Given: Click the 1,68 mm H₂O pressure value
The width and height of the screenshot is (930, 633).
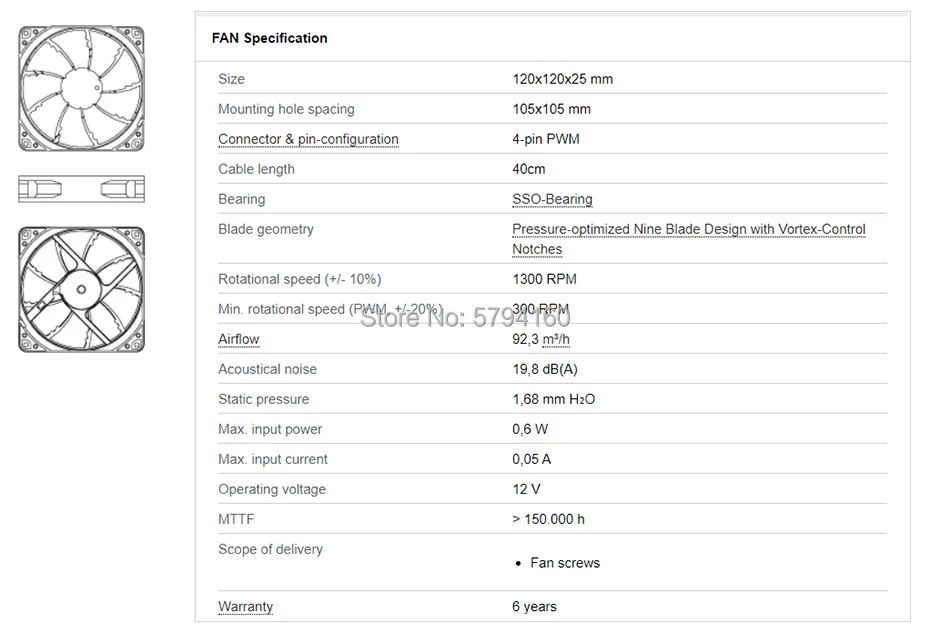Looking at the screenshot, I should pyautogui.click(x=554, y=399).
